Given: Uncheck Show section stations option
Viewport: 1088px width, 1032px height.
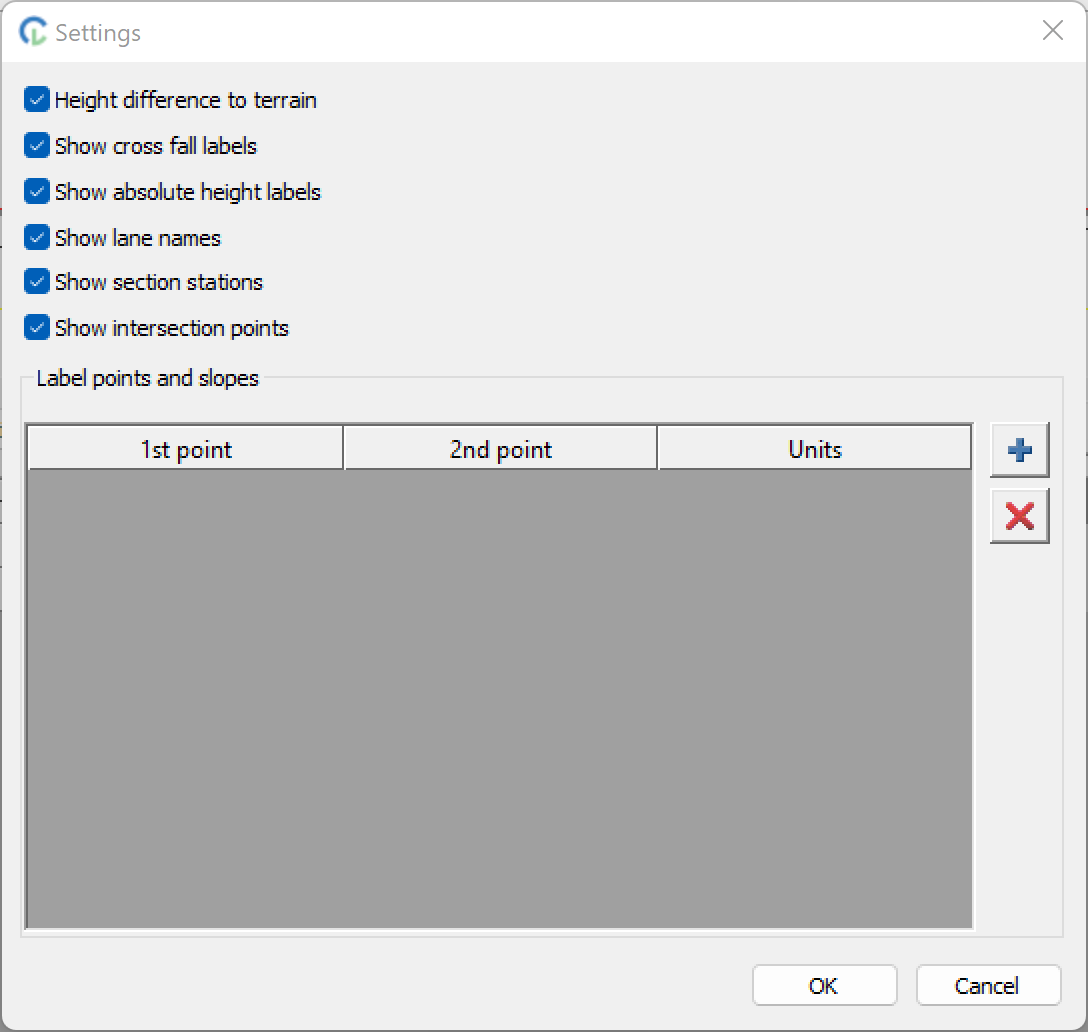Looking at the screenshot, I should click(x=37, y=282).
